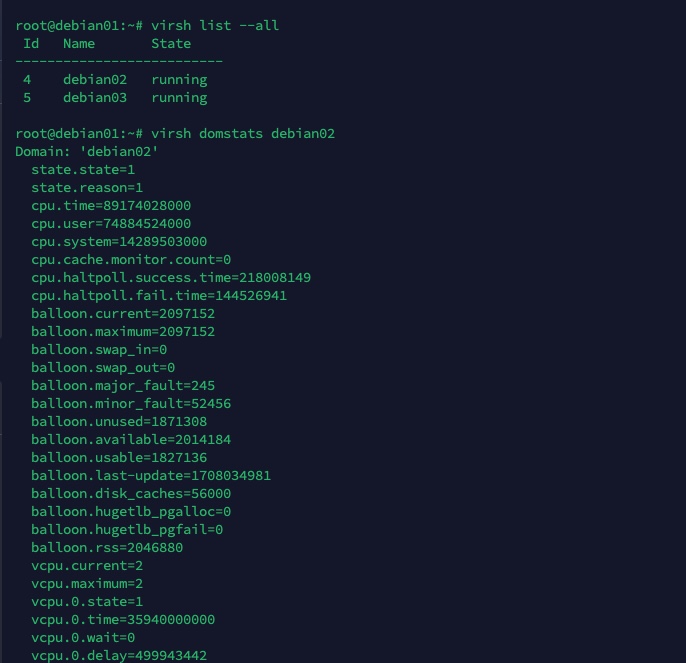686x663 pixels.
Task: Click the vcpu.maximum=2 line
Action: [x=87, y=583]
